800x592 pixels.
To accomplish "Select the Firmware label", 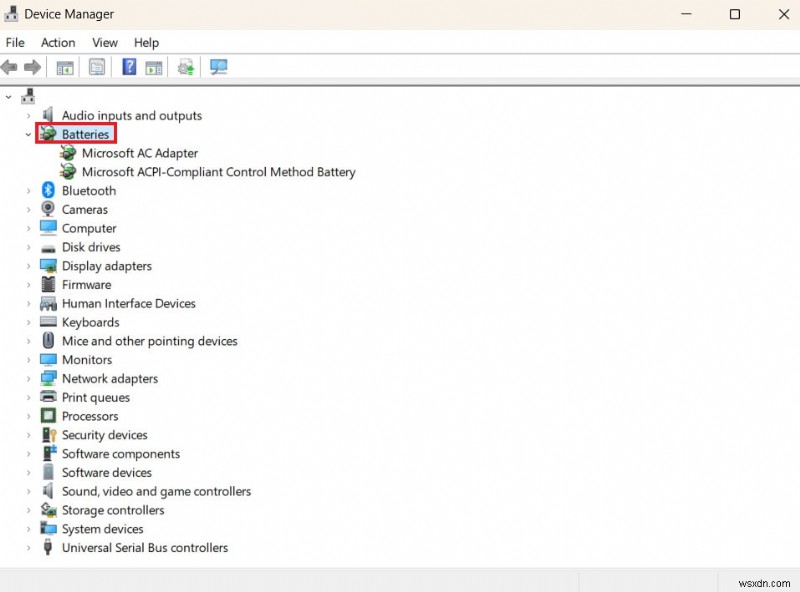I will [86, 285].
